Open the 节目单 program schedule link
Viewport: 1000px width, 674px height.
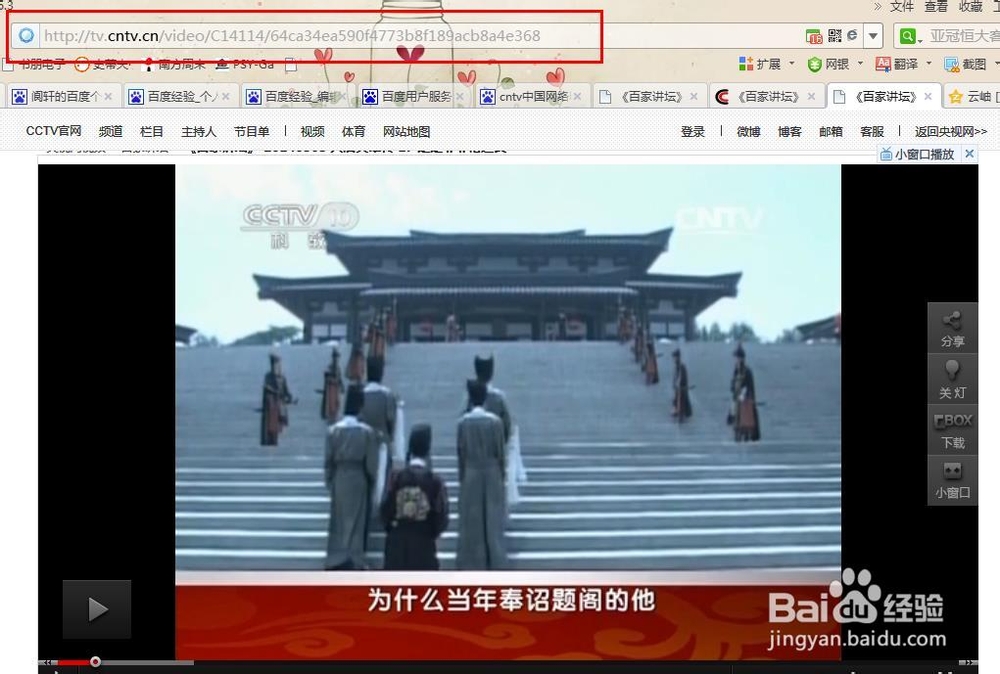(x=251, y=131)
